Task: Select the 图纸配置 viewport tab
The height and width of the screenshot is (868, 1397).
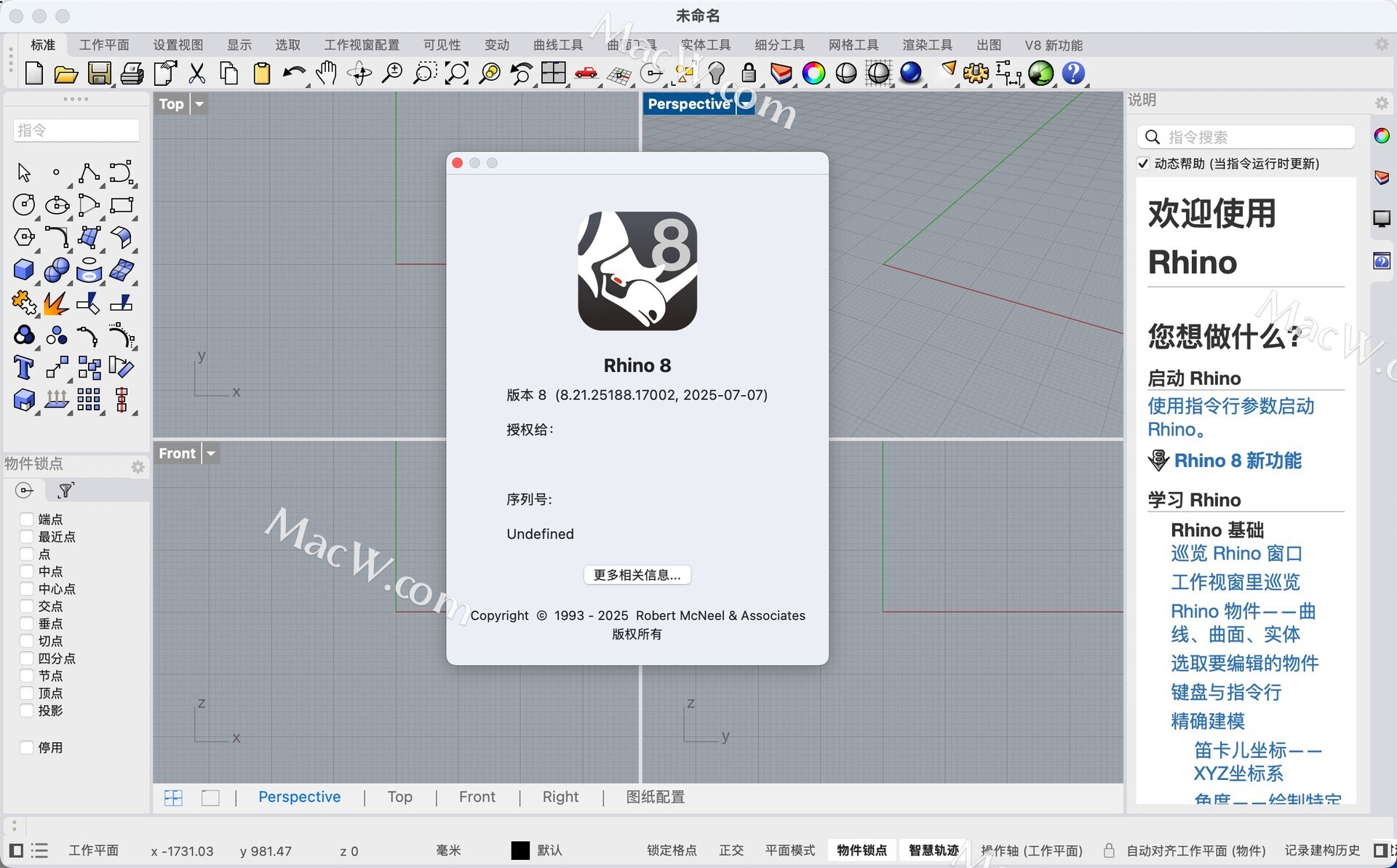Action: click(x=656, y=797)
